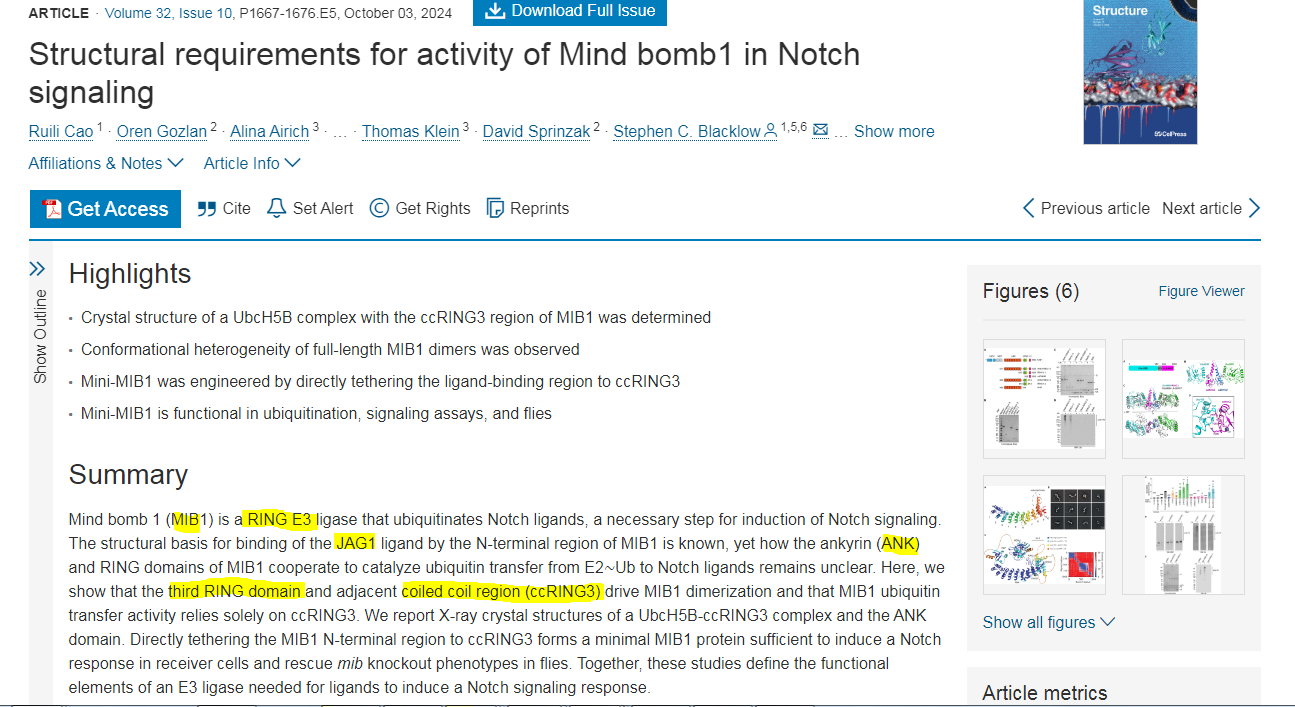1295x707 pixels.
Task: Click the Cite quotation mark icon
Action: point(207,208)
